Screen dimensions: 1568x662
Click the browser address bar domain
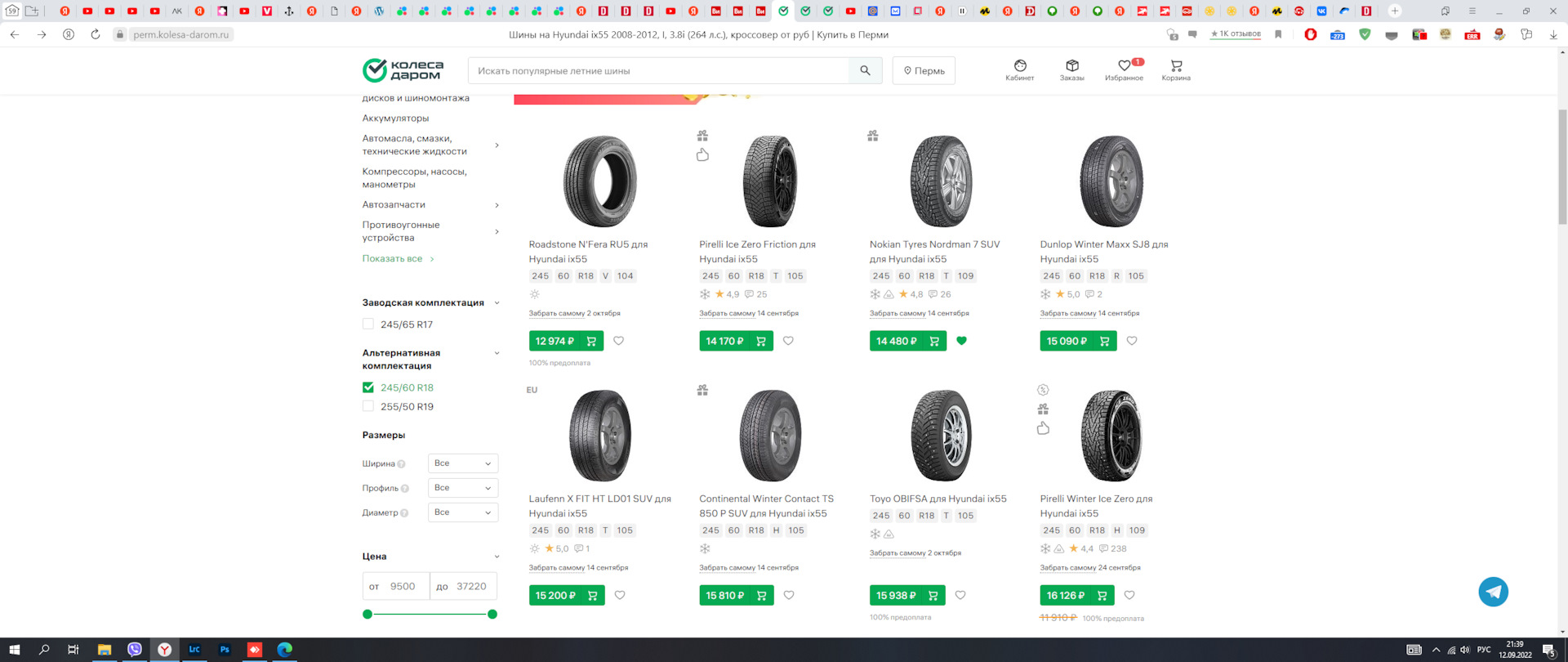point(181,34)
